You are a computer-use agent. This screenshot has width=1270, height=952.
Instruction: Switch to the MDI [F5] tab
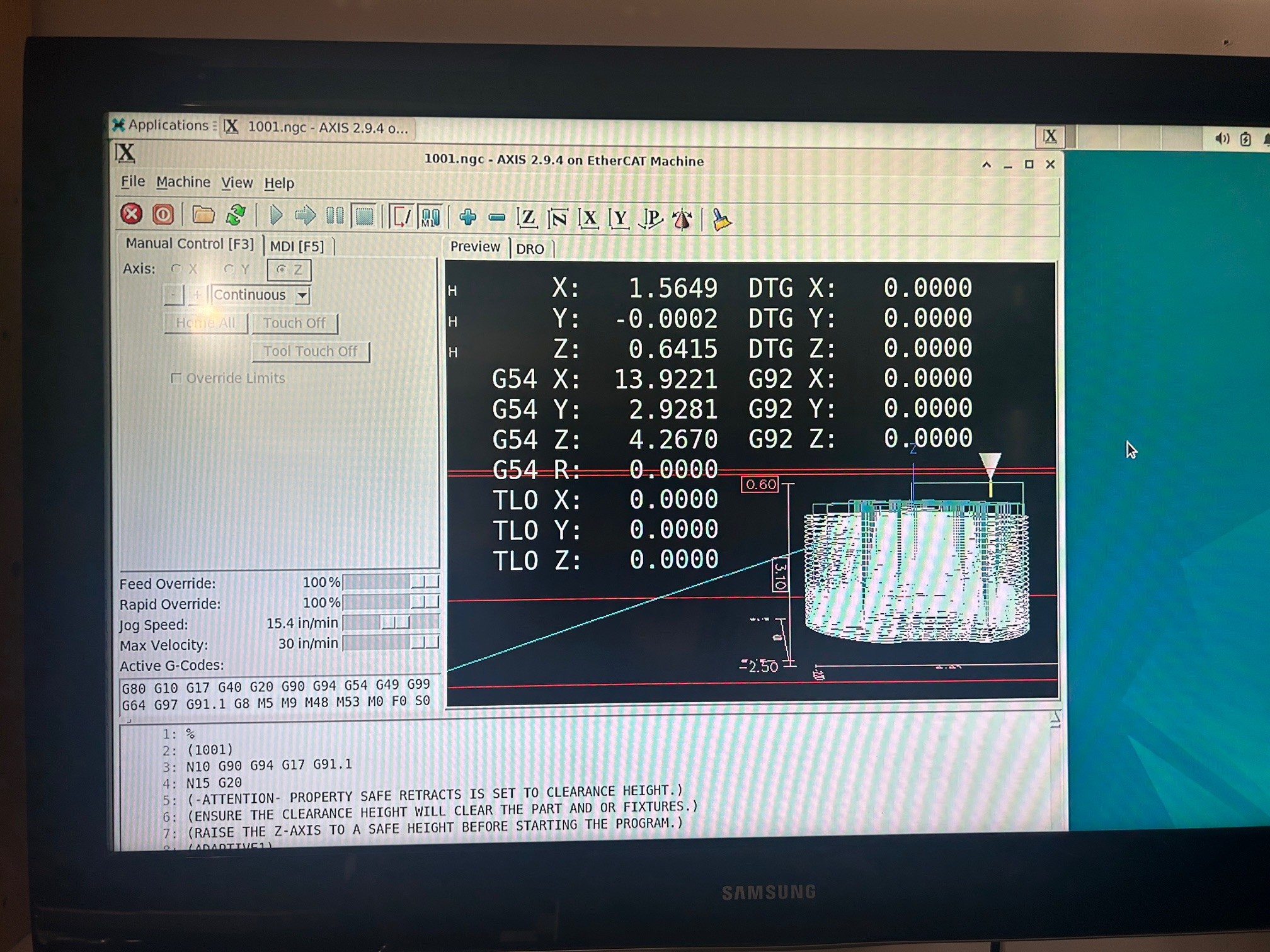(297, 246)
